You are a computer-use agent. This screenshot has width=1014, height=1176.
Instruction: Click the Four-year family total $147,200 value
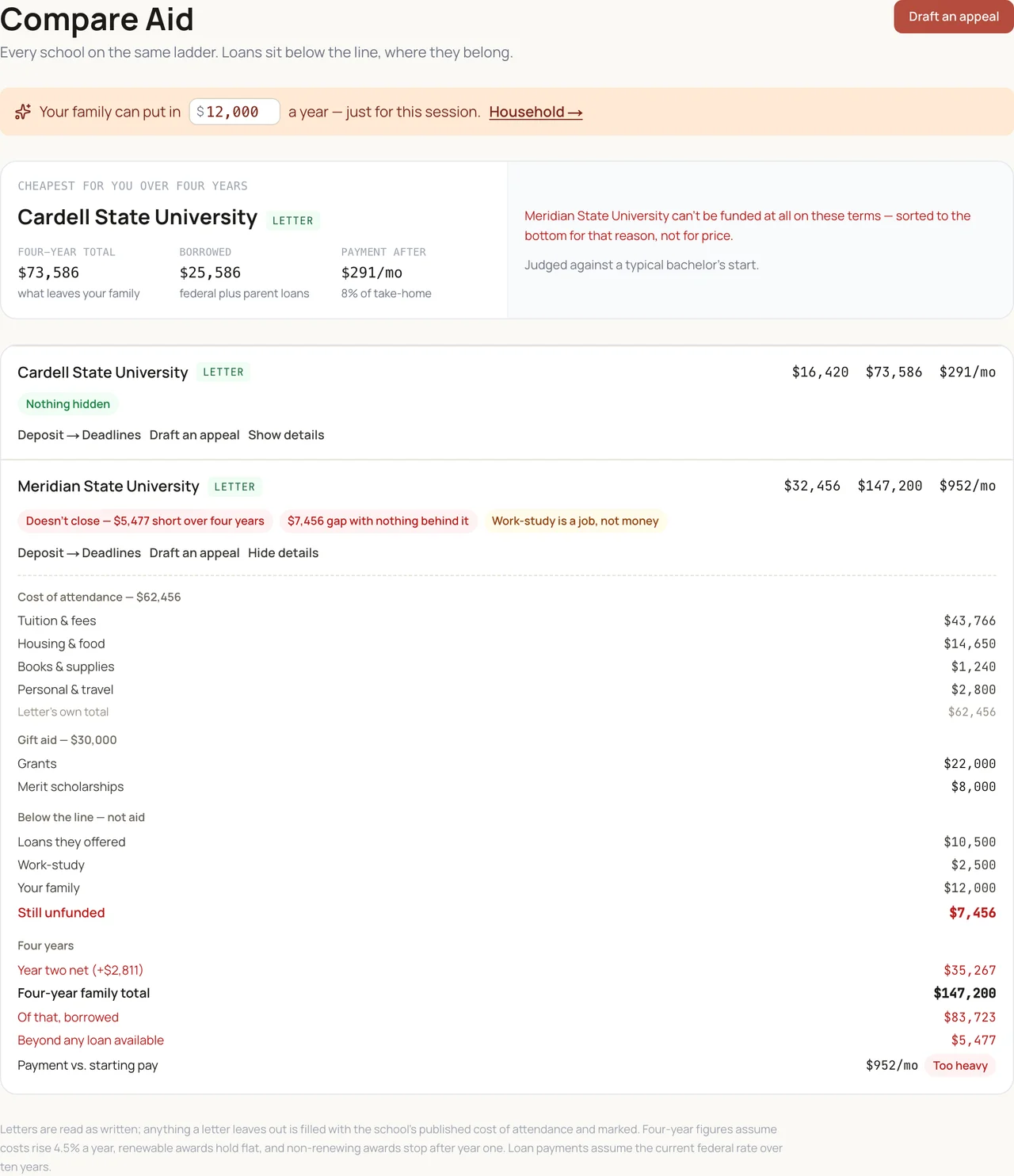click(965, 993)
